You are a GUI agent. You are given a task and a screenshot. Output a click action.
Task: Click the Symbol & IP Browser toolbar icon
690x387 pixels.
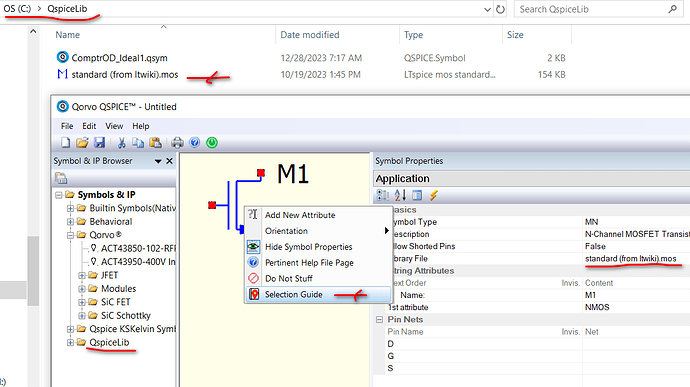[61, 178]
